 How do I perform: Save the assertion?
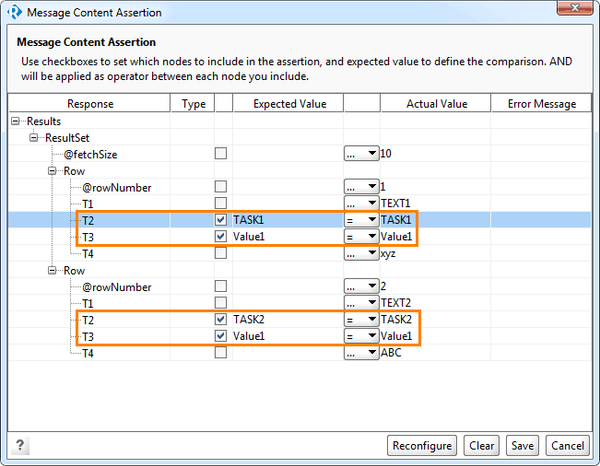521,445
